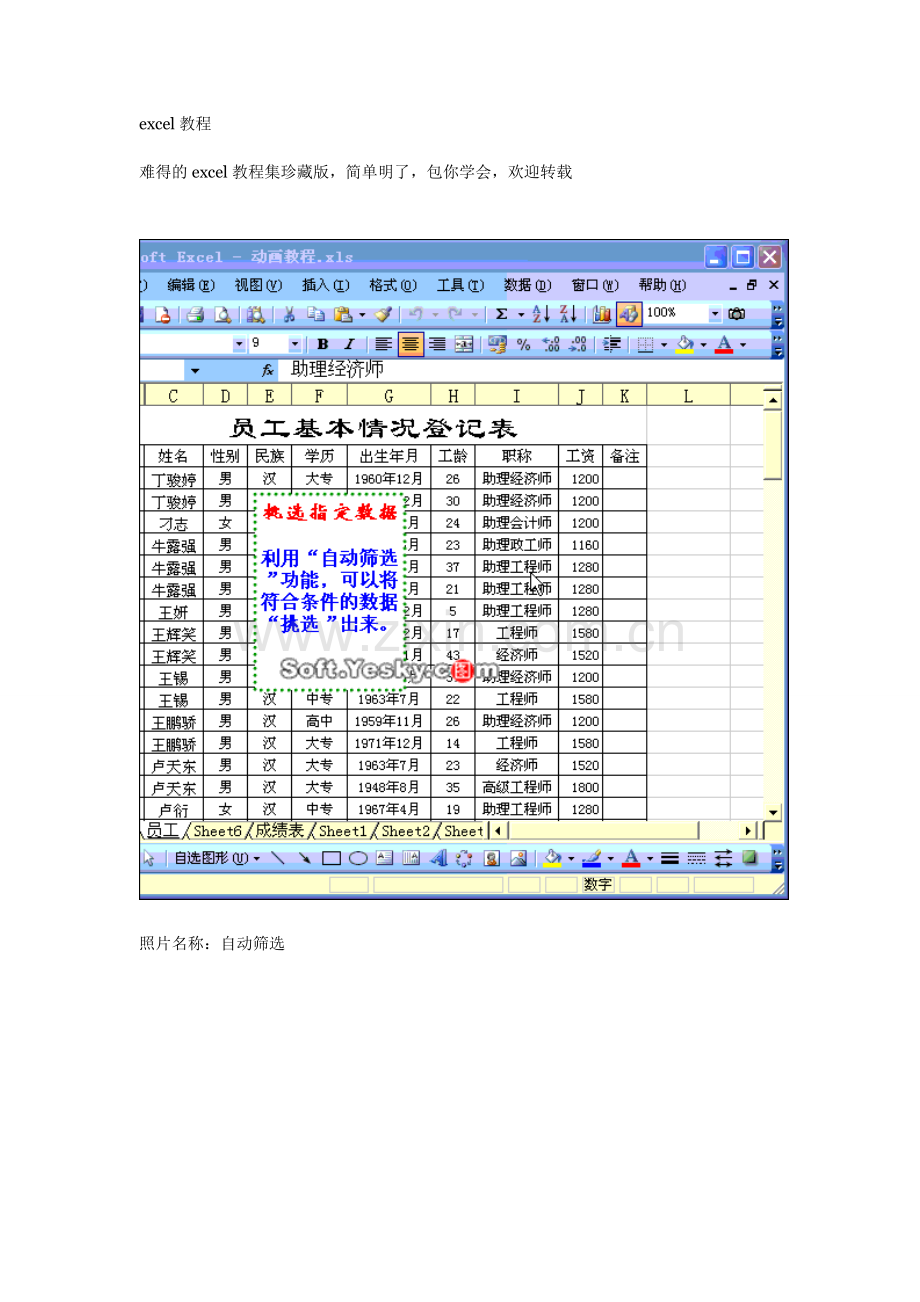Open the 数据 menu
The width and height of the screenshot is (920, 1302).
528,285
